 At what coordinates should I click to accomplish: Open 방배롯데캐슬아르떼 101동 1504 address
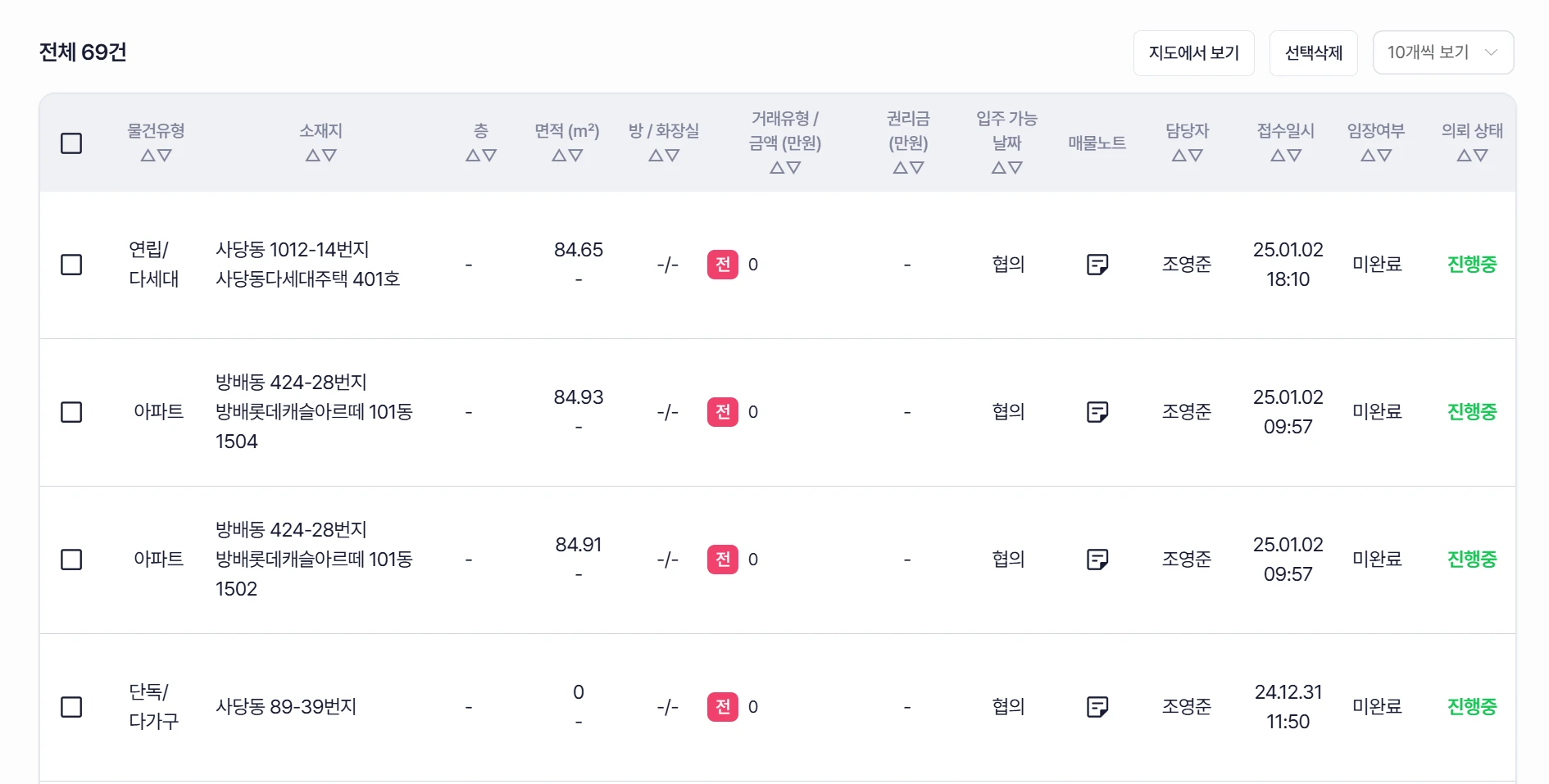(314, 412)
